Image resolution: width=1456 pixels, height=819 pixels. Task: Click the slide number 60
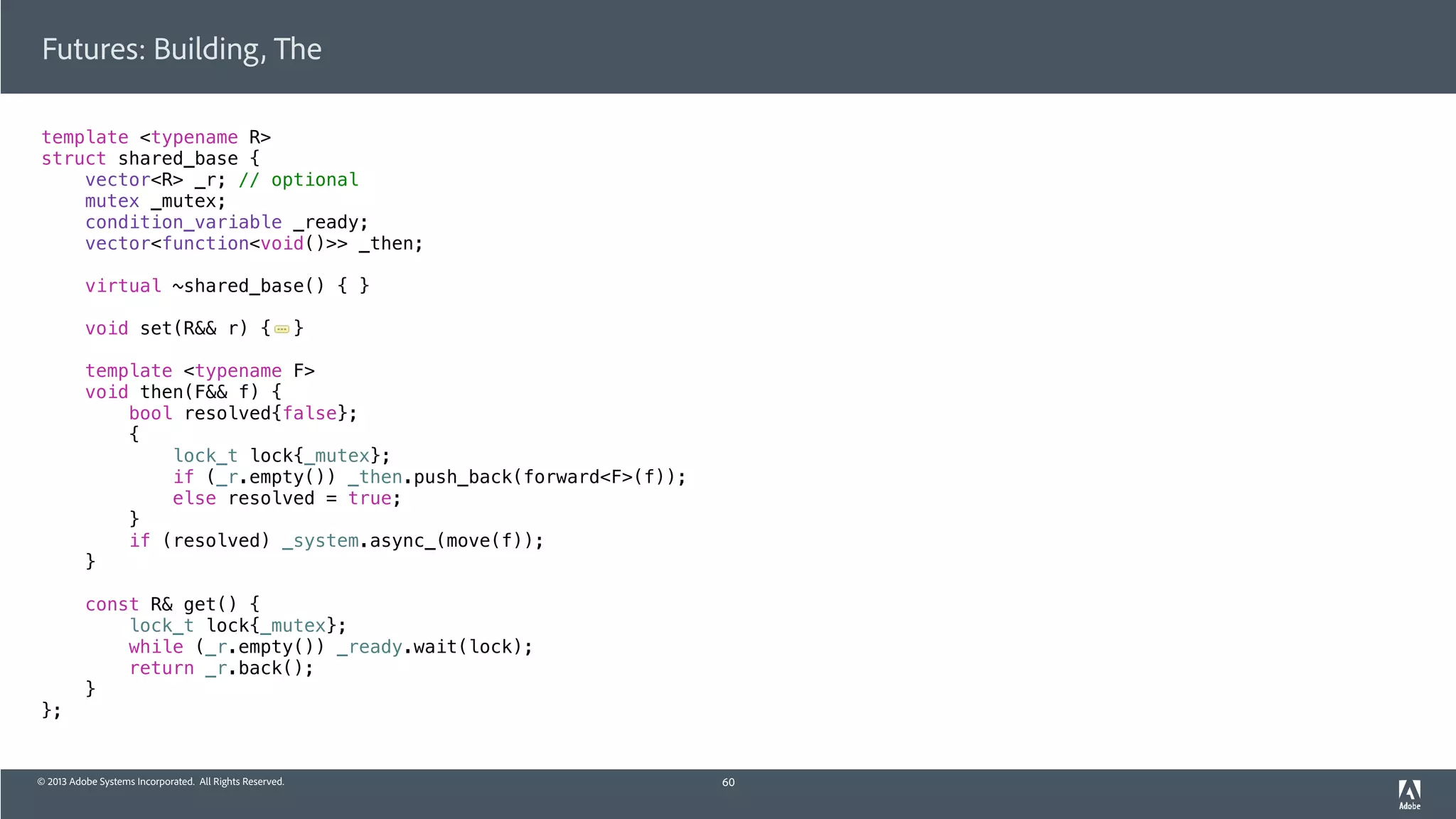coord(728,782)
